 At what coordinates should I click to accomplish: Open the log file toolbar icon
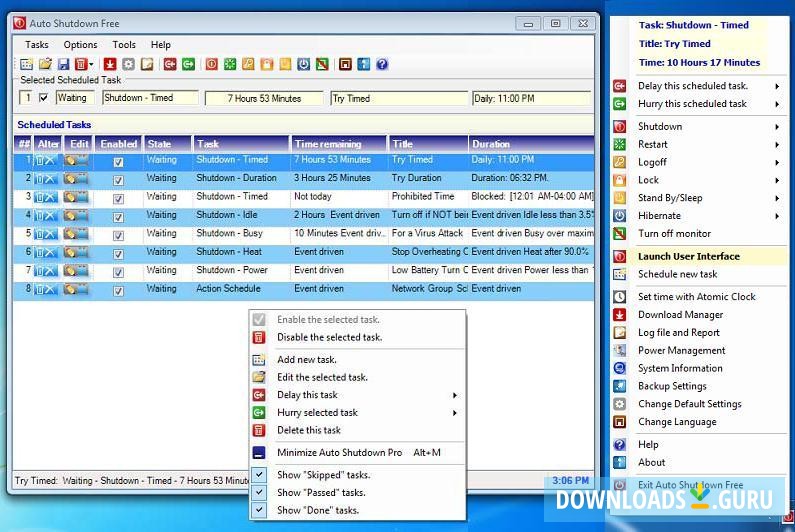(x=147, y=64)
